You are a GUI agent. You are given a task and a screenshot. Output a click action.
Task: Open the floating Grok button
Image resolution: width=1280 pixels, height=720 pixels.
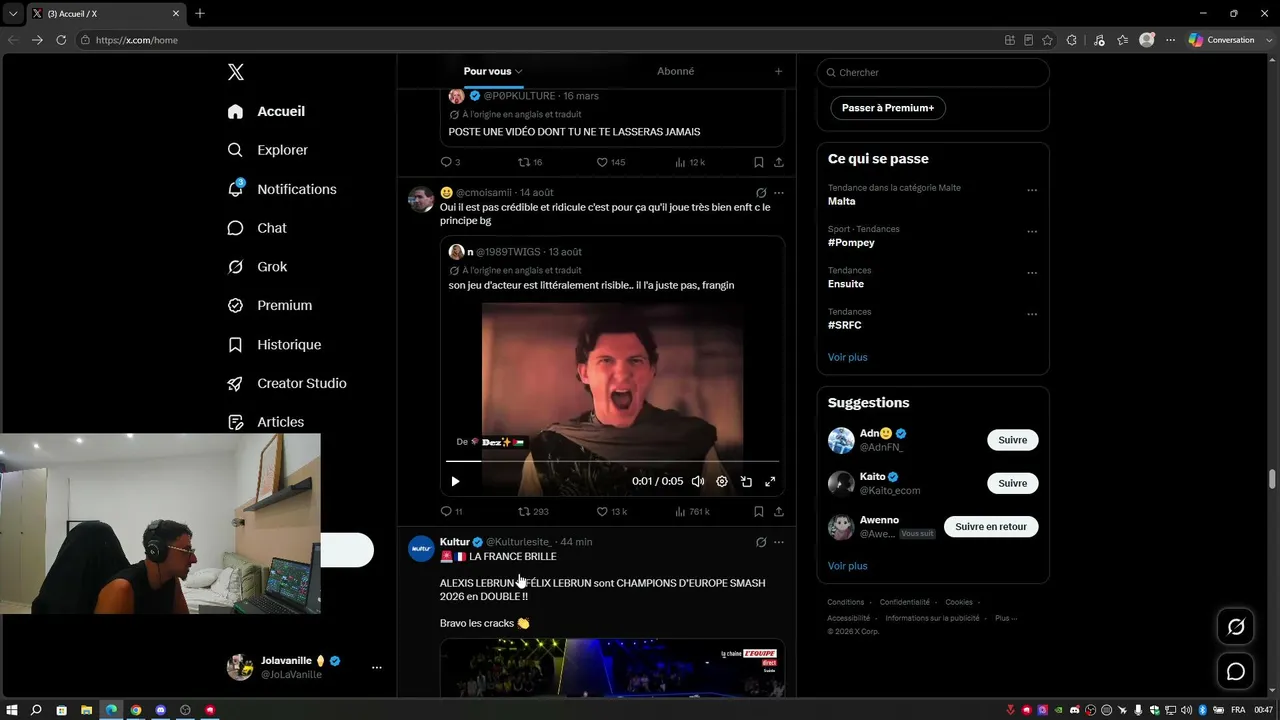pos(1236,627)
